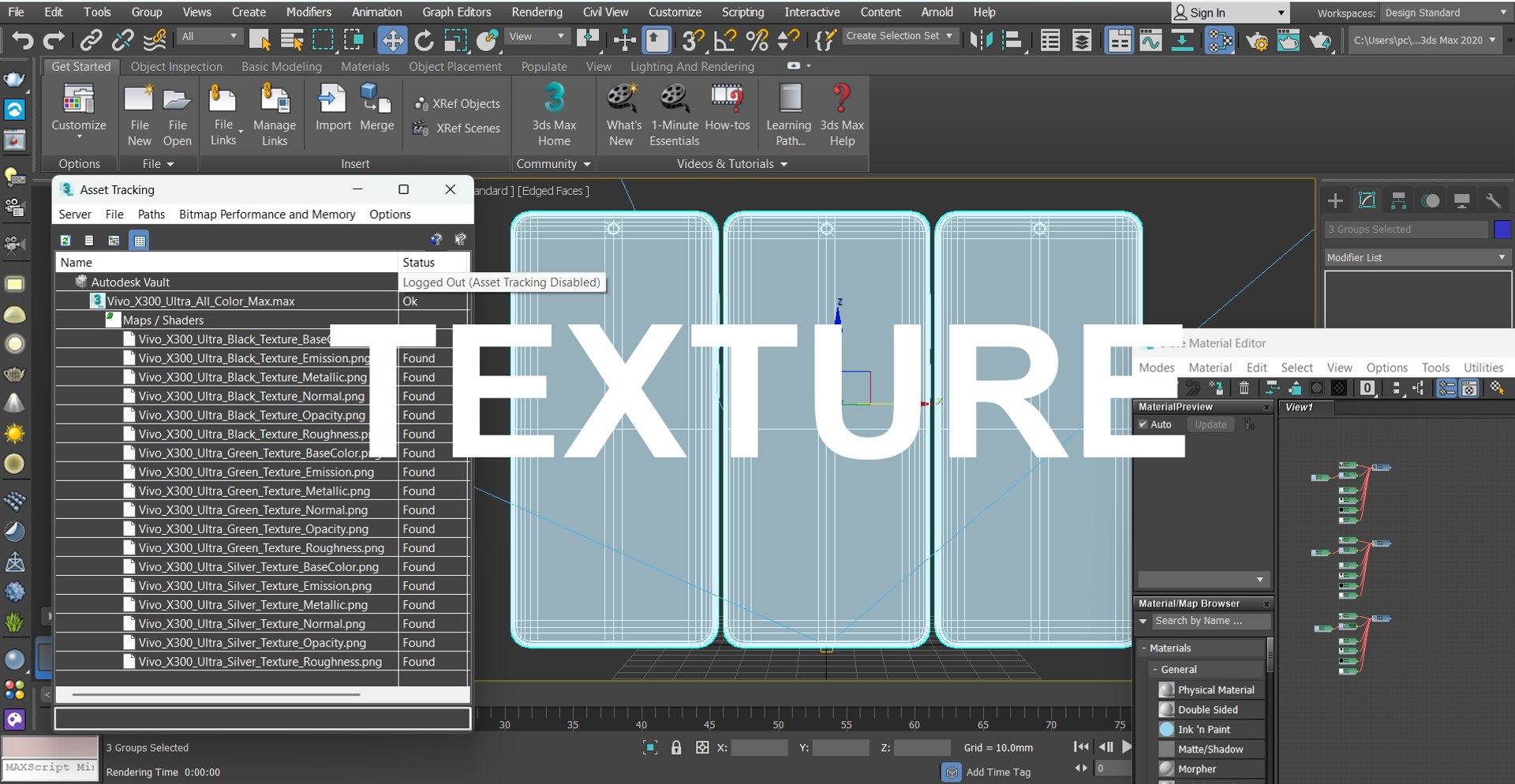Image resolution: width=1515 pixels, height=784 pixels.
Task: Open Modes menu in Material Editor
Action: pos(1157,368)
